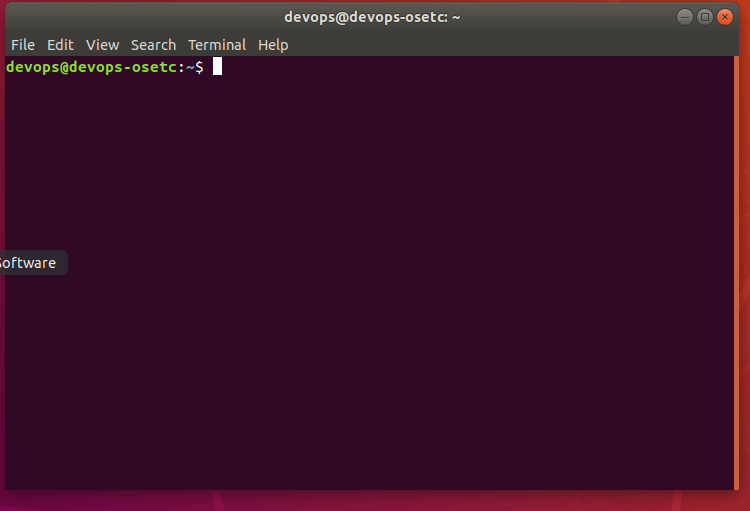Click the Software tooltip label
This screenshot has height=511, width=750.
[x=28, y=263]
